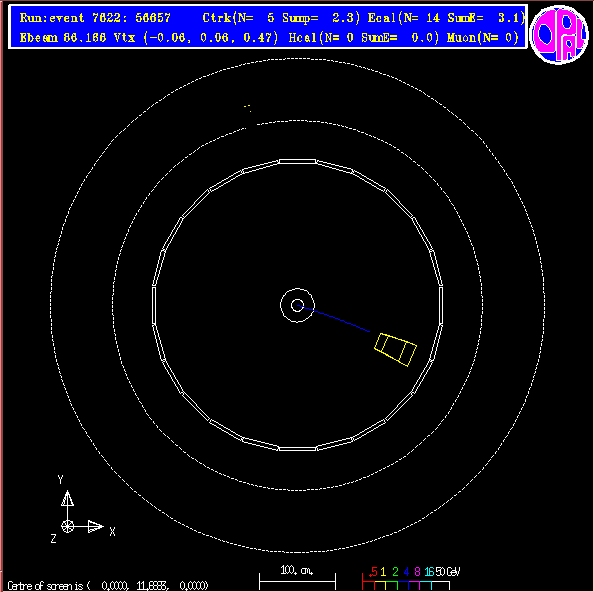The height and width of the screenshot is (592, 595).
Task: Click the OPAL logo in the corner
Action: (x=559, y=35)
